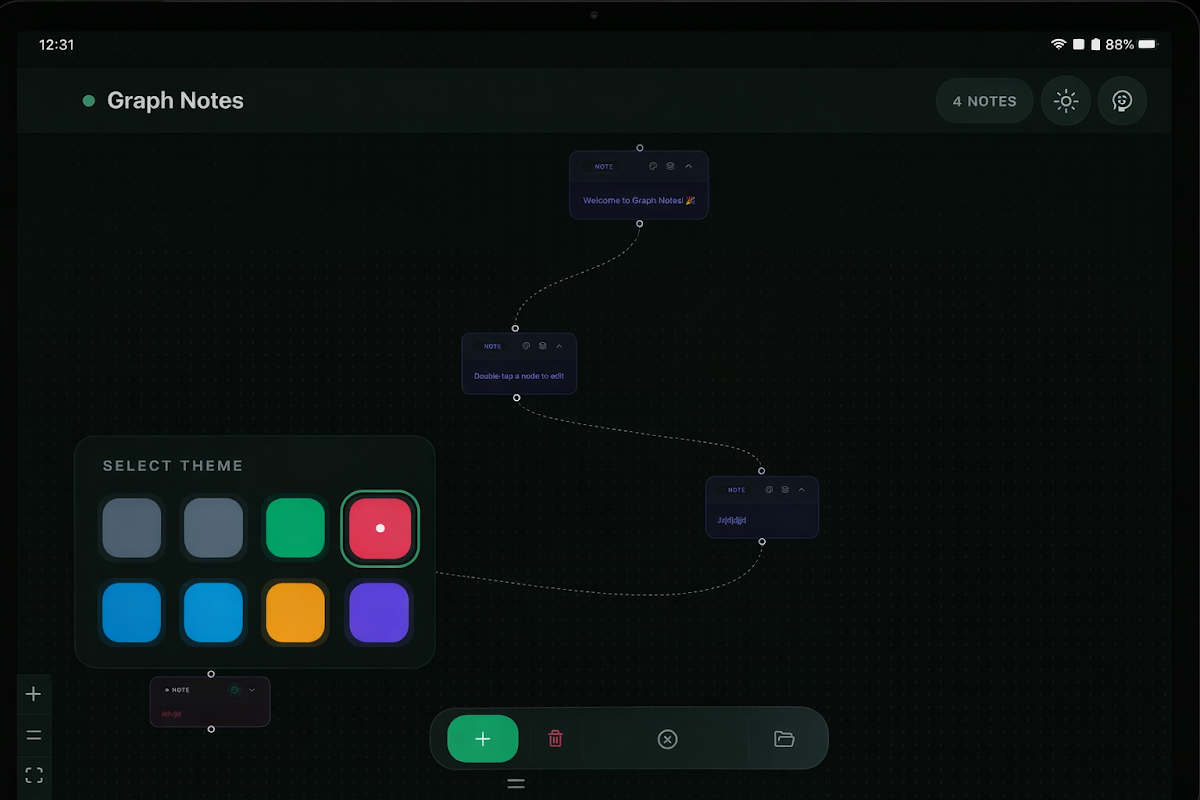Click top connector of Double-tap a node node
The image size is (1200, 800).
pos(516,328)
